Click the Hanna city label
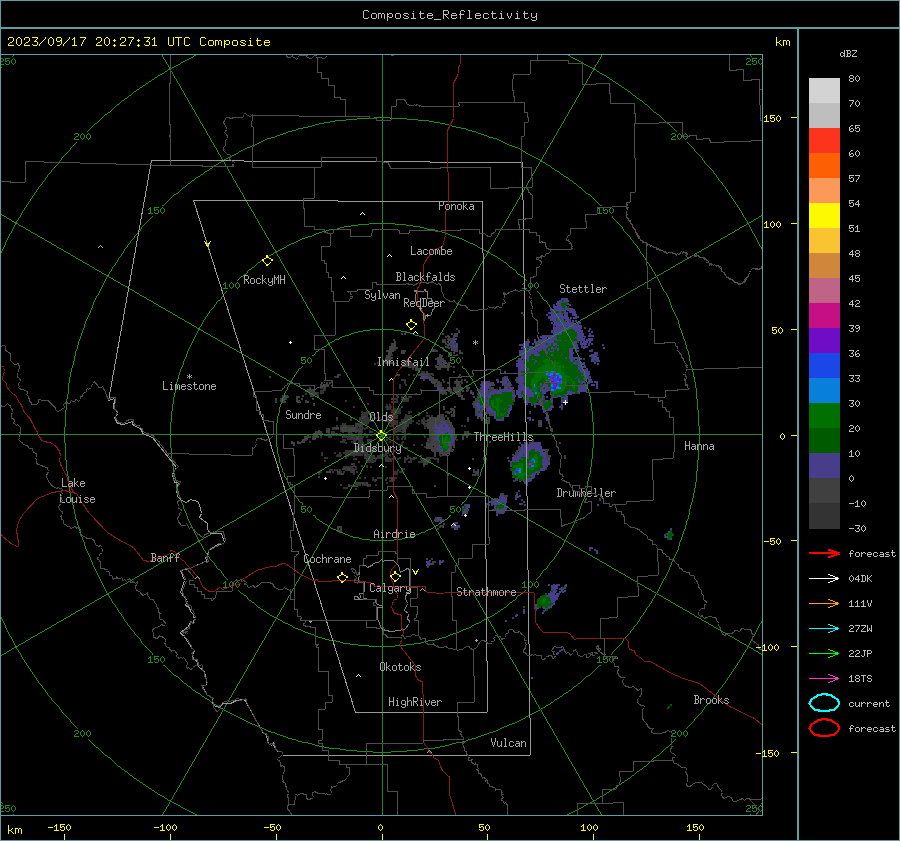Image resolution: width=900 pixels, height=841 pixels. (699, 446)
